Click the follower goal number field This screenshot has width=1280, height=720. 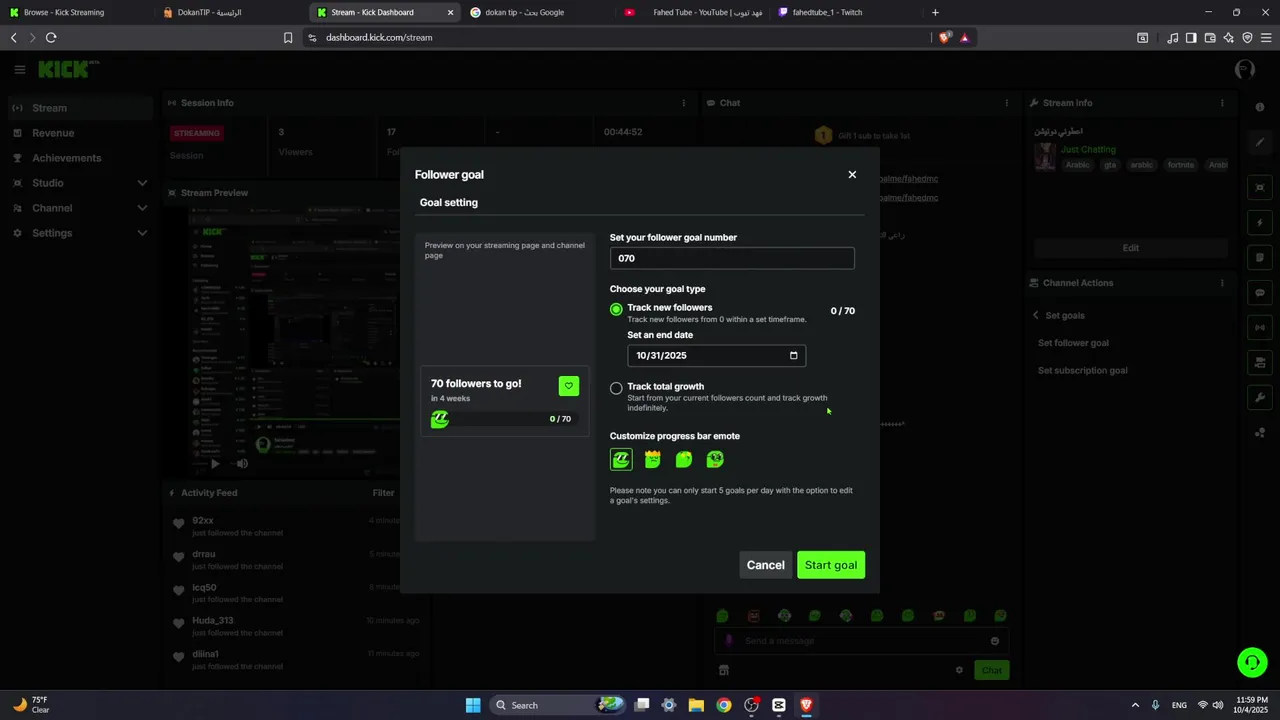(x=732, y=258)
